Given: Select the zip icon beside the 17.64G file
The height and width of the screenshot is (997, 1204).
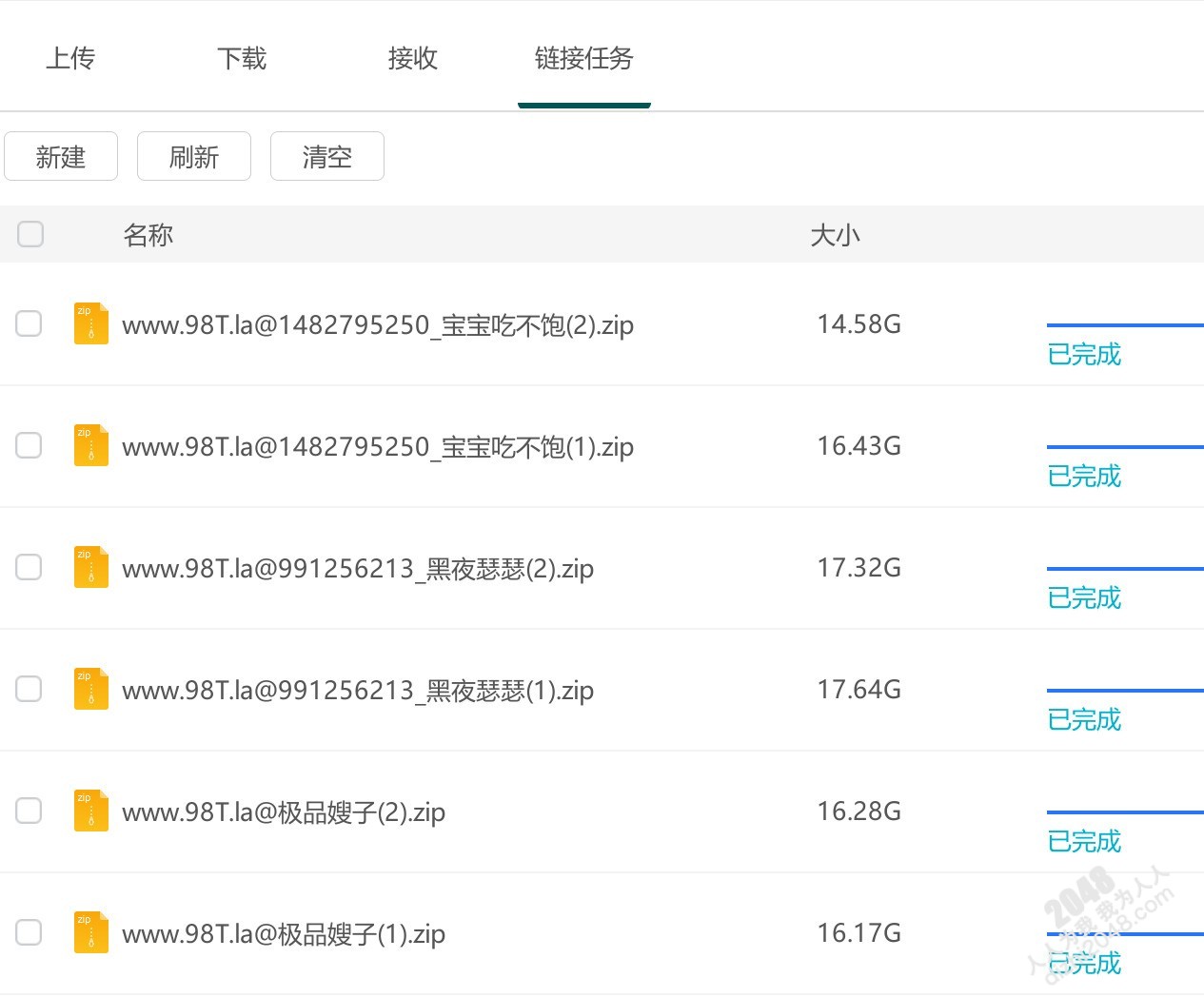Looking at the screenshot, I should (90, 689).
